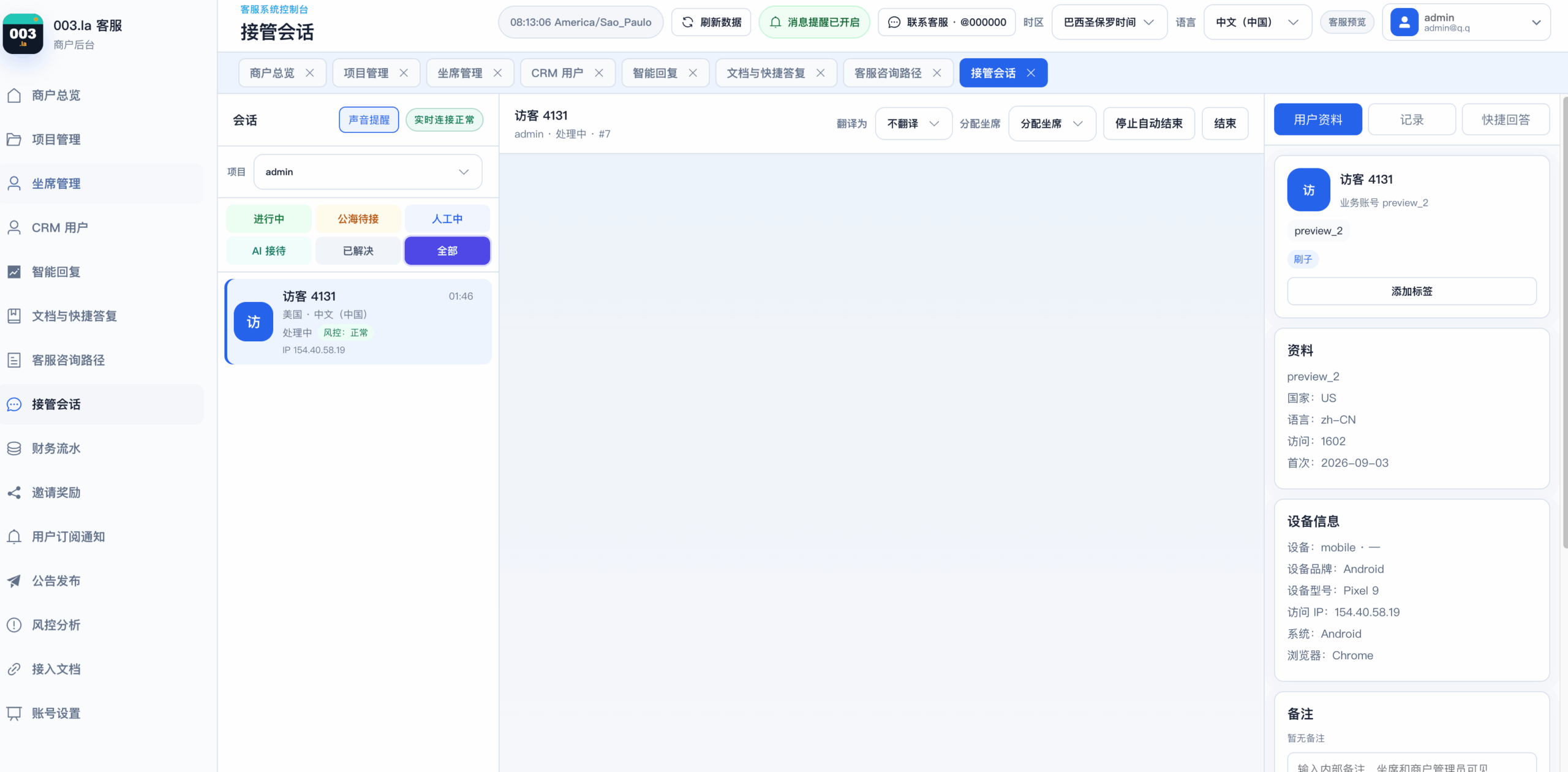Filter conversations by 人工中
This screenshot has width=1568, height=772.
447,219
